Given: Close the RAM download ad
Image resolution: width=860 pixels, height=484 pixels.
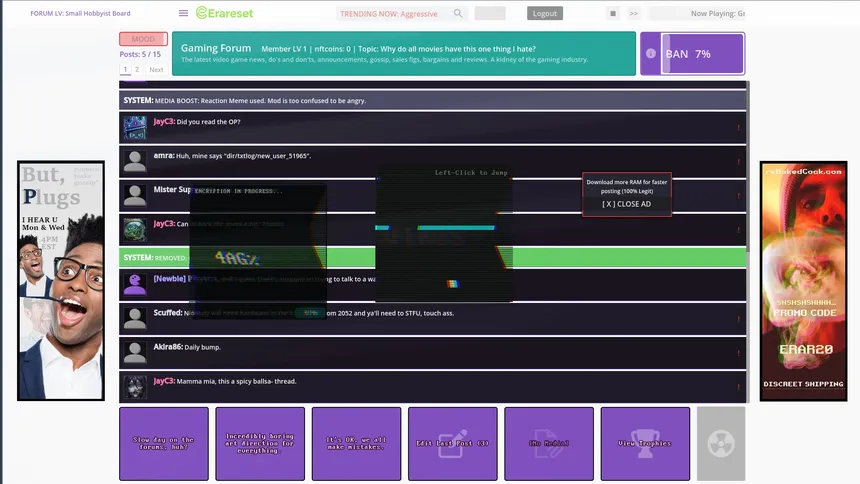Looking at the screenshot, I should tap(626, 204).
